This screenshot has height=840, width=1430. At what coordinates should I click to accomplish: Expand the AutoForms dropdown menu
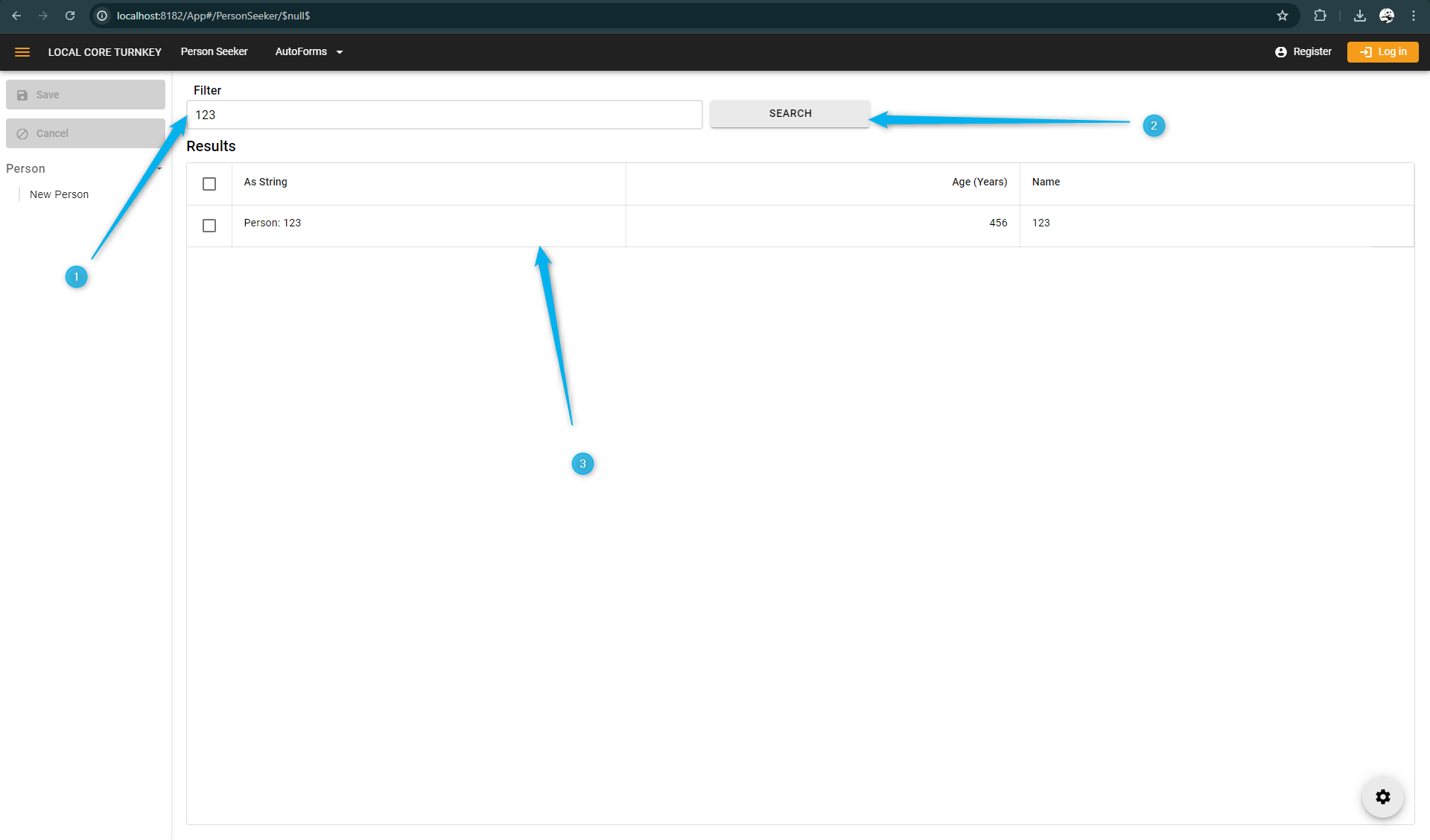309,52
